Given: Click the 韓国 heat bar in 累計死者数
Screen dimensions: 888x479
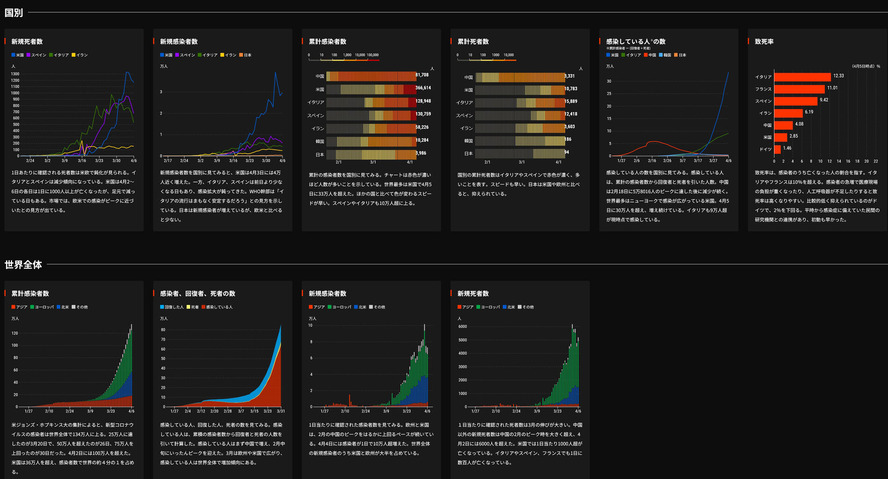Looking at the screenshot, I should [x=520, y=140].
